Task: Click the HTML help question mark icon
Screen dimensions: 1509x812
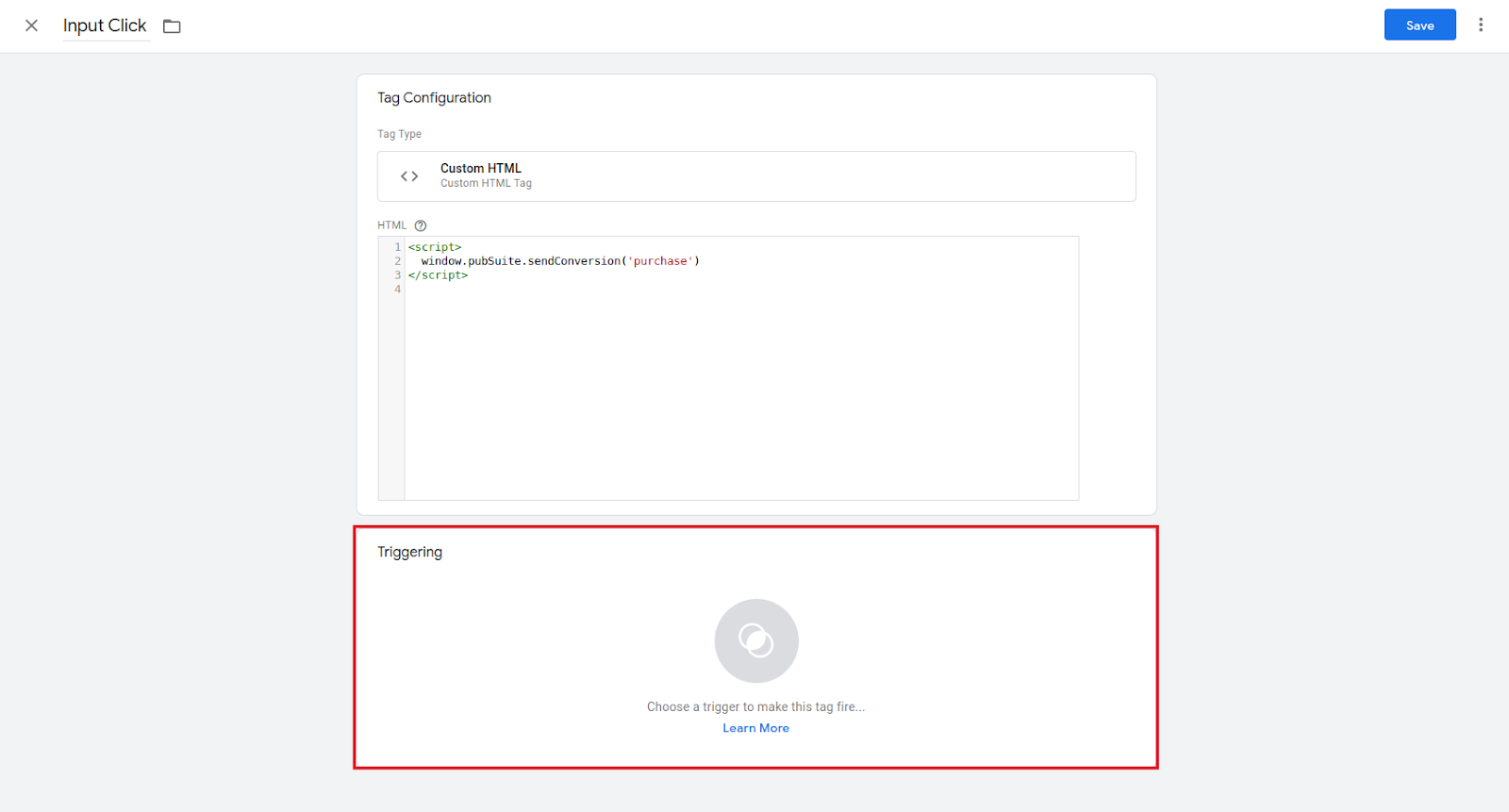Action: (421, 225)
